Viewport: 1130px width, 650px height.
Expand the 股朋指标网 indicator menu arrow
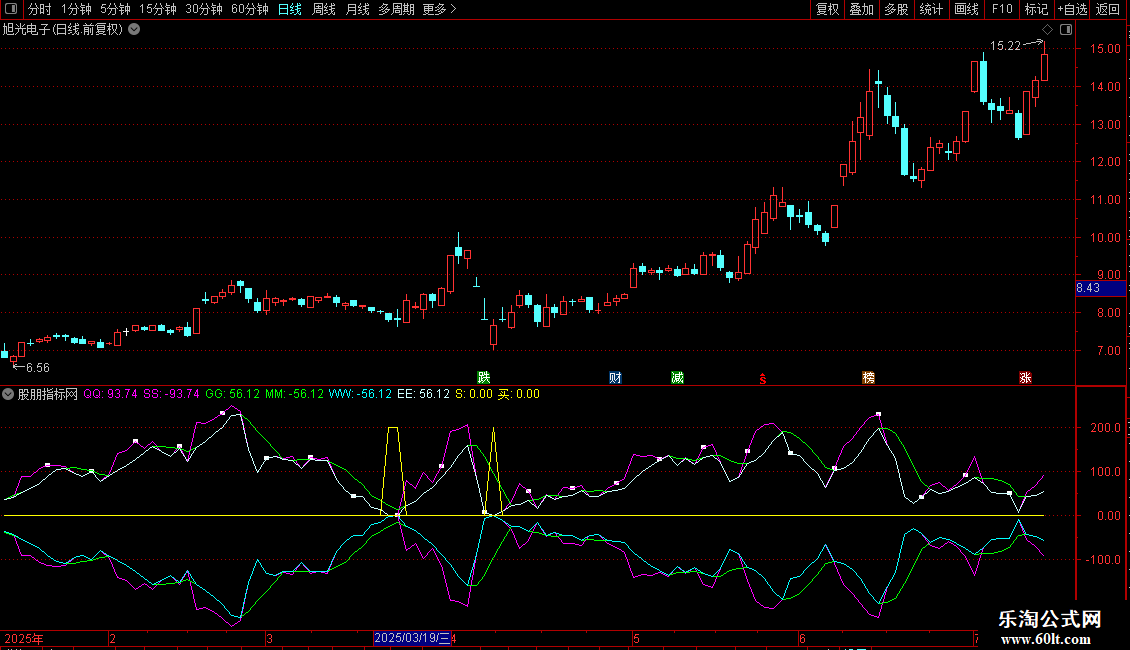pos(9,394)
